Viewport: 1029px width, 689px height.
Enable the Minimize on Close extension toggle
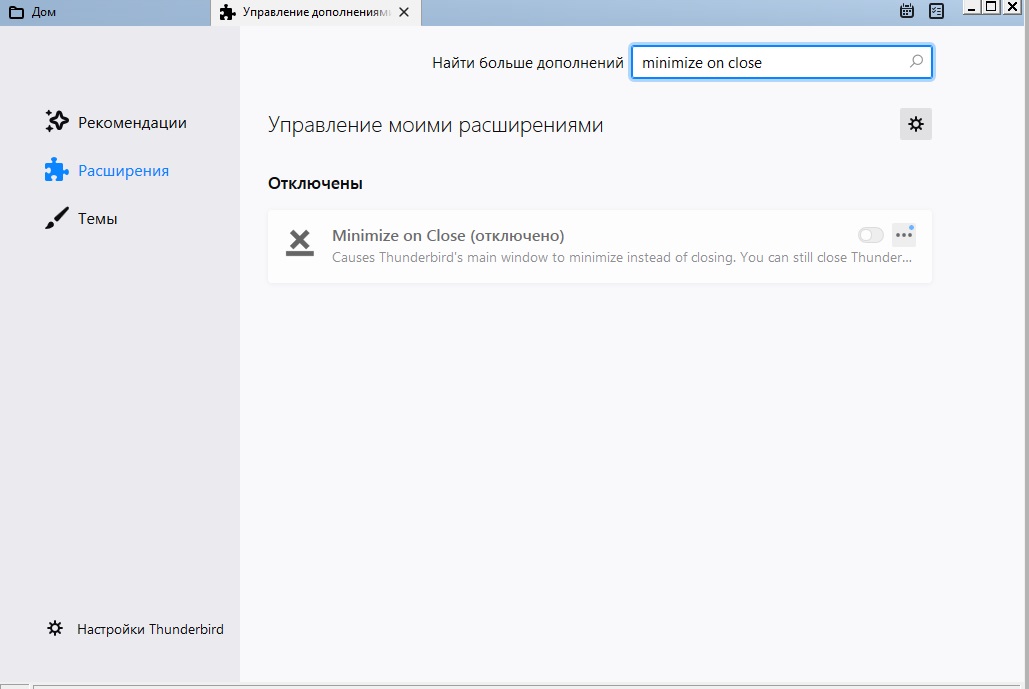pos(870,235)
